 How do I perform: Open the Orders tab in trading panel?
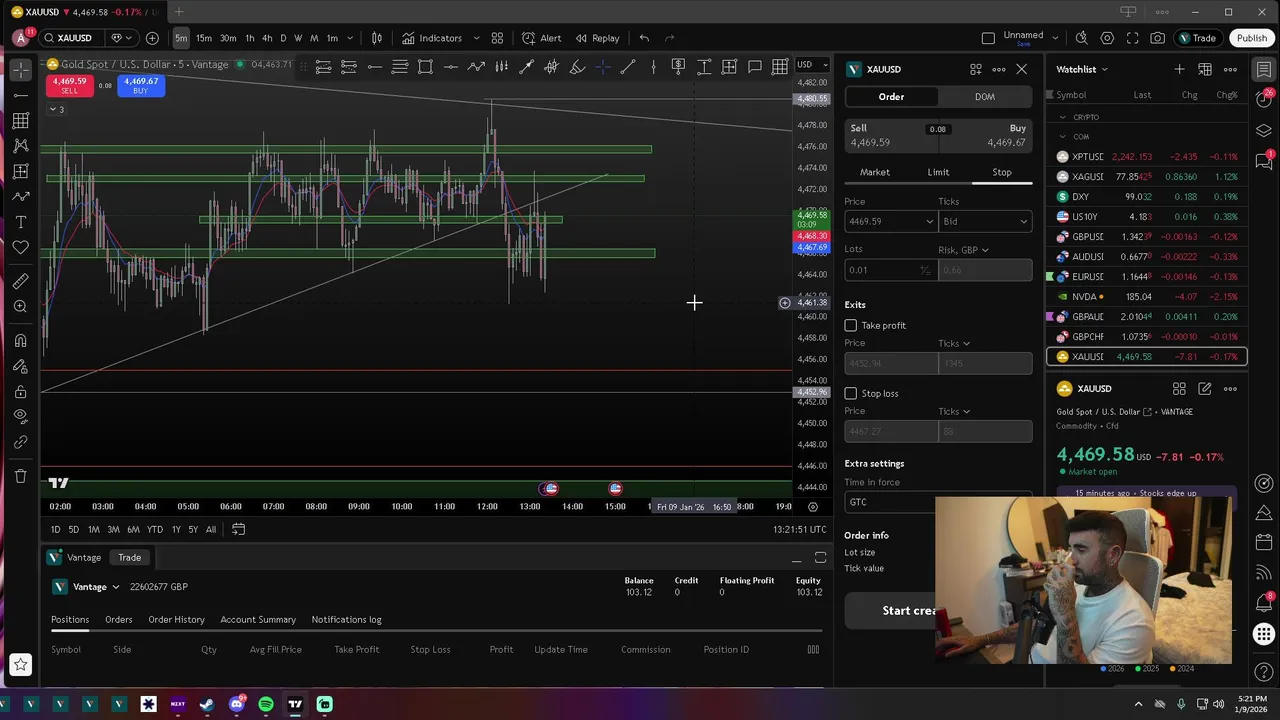pos(118,619)
